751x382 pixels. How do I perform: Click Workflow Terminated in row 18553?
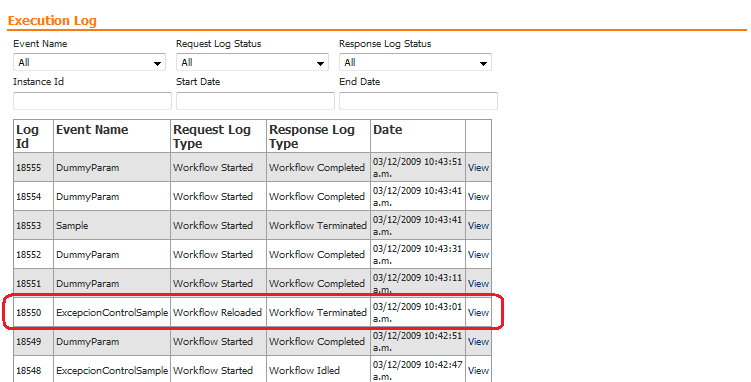318,225
